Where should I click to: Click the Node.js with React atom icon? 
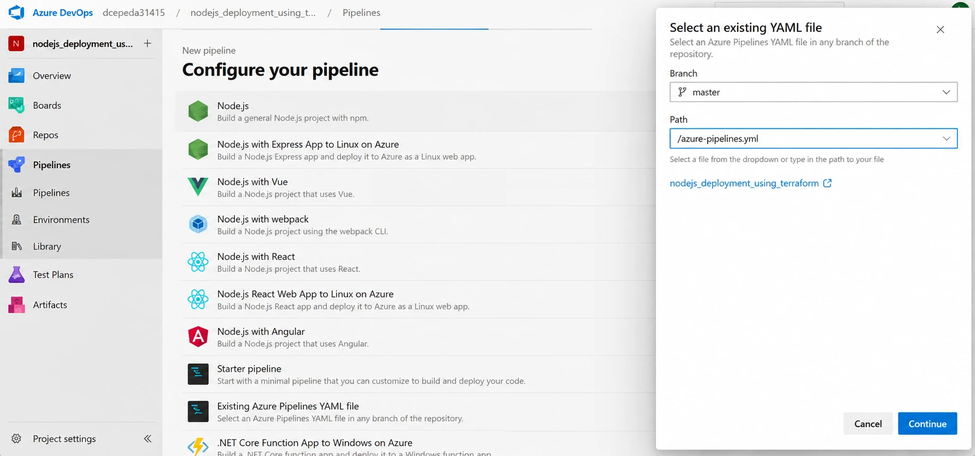pos(198,262)
